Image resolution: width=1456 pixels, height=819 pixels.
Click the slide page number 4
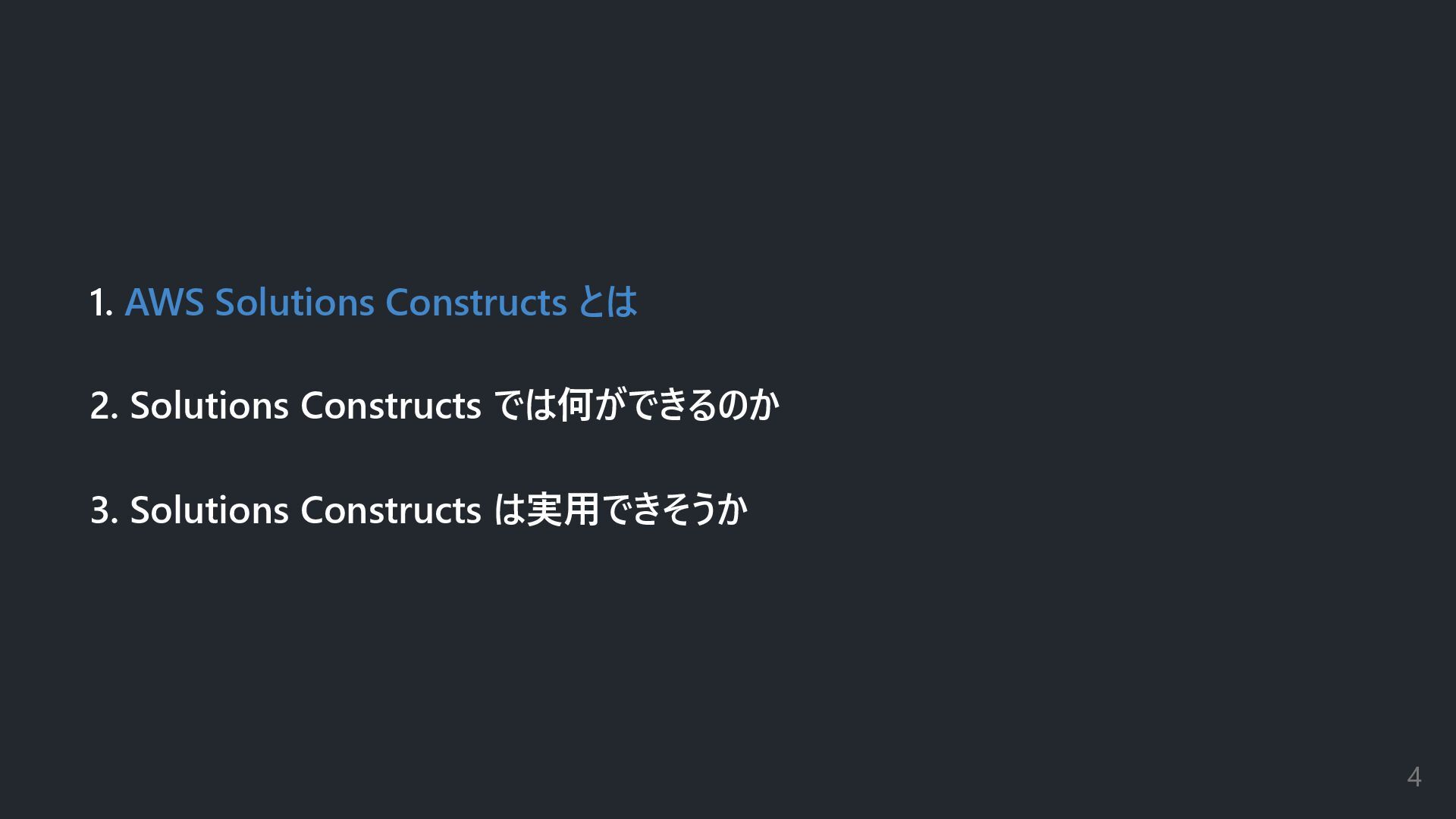(x=1414, y=777)
